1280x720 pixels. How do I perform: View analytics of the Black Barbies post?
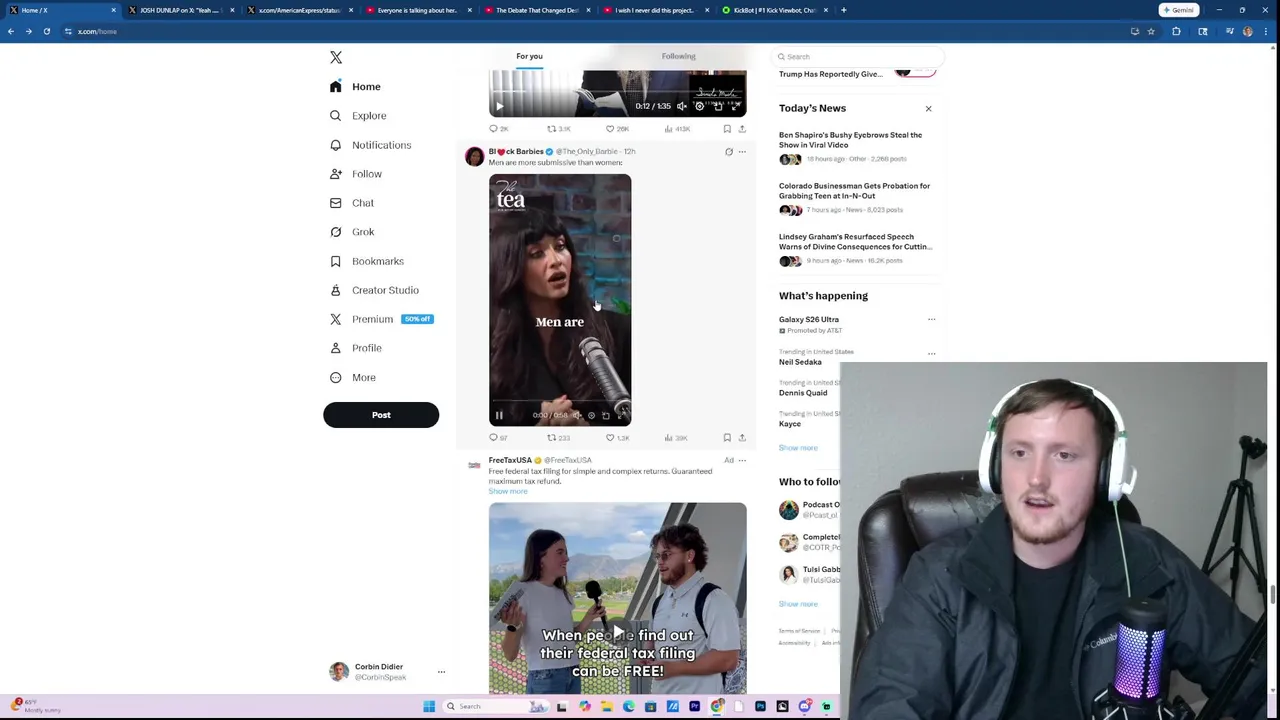click(675, 438)
